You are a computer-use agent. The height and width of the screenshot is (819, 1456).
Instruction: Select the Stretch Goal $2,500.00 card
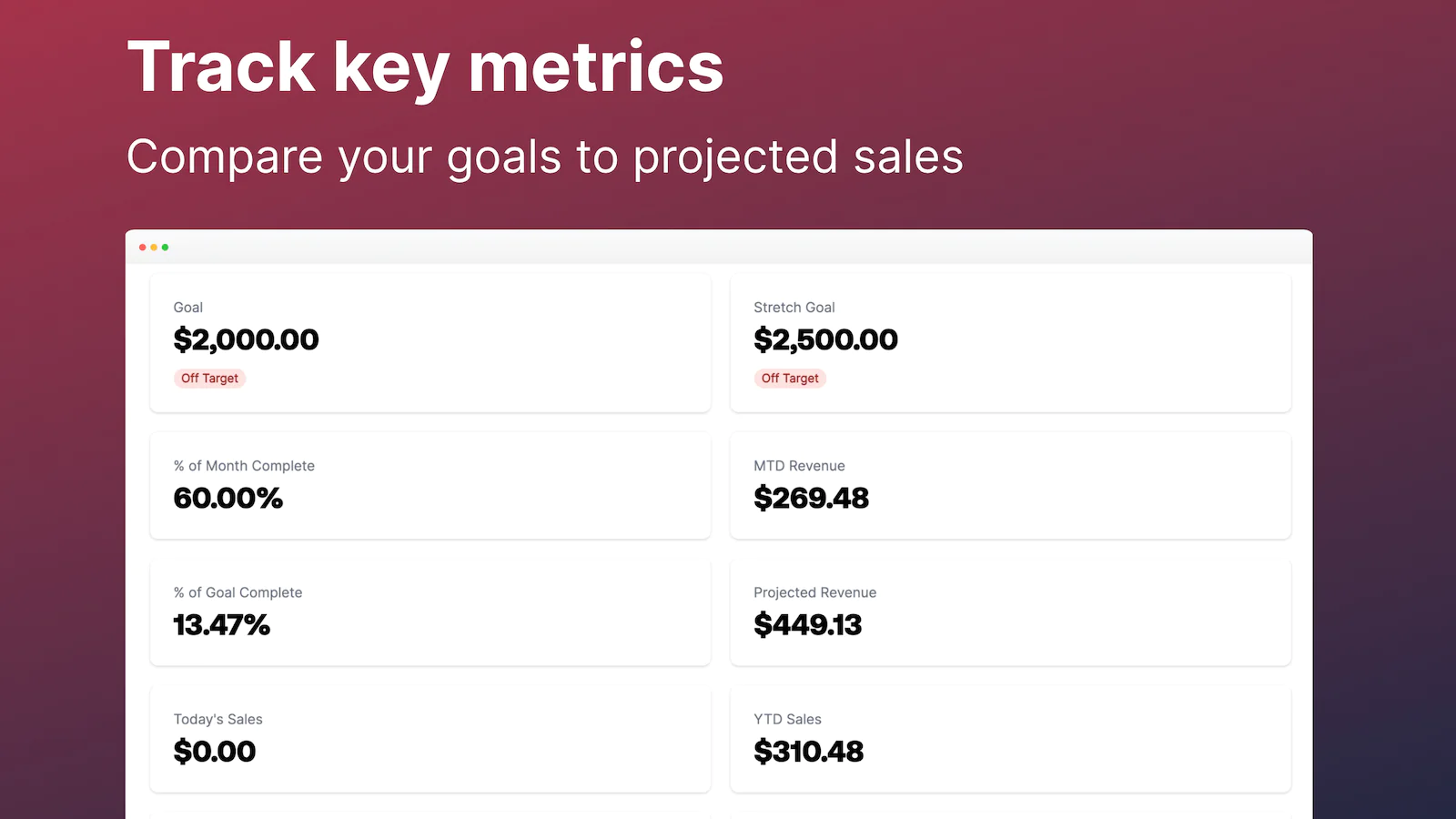[x=1011, y=343]
